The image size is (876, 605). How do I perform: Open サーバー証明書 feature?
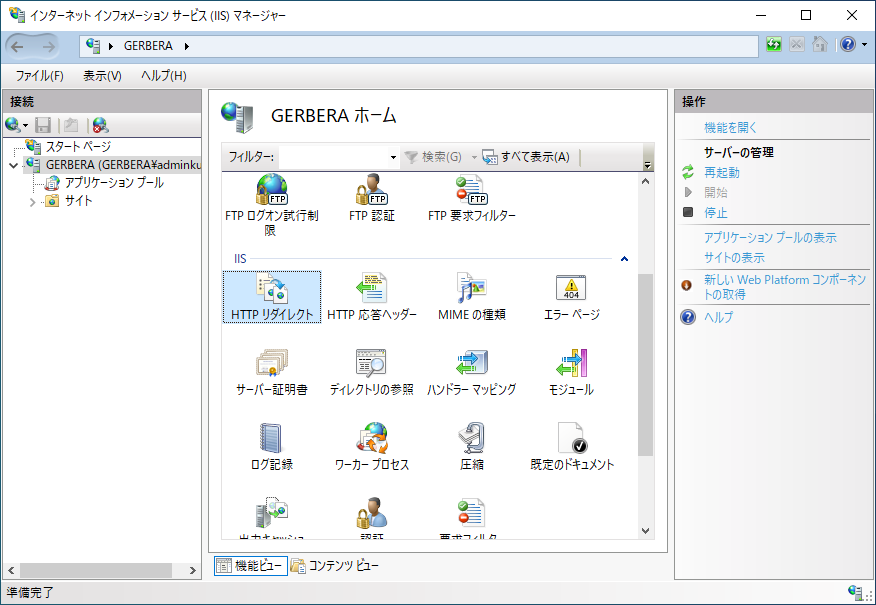point(272,371)
